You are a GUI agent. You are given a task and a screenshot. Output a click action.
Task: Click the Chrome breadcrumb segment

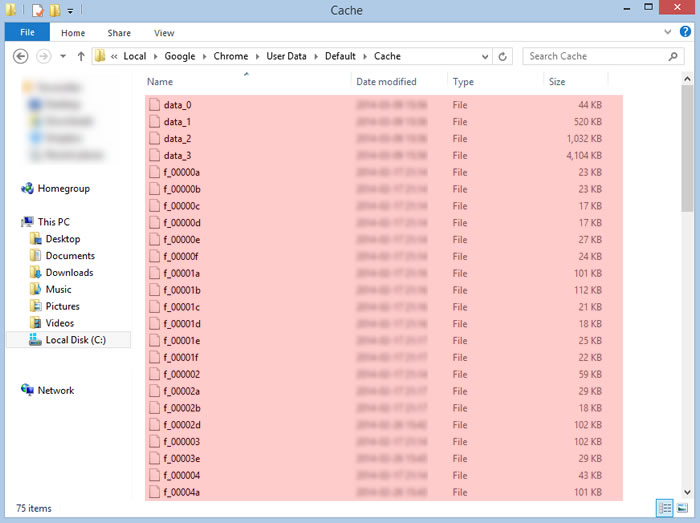pos(230,56)
